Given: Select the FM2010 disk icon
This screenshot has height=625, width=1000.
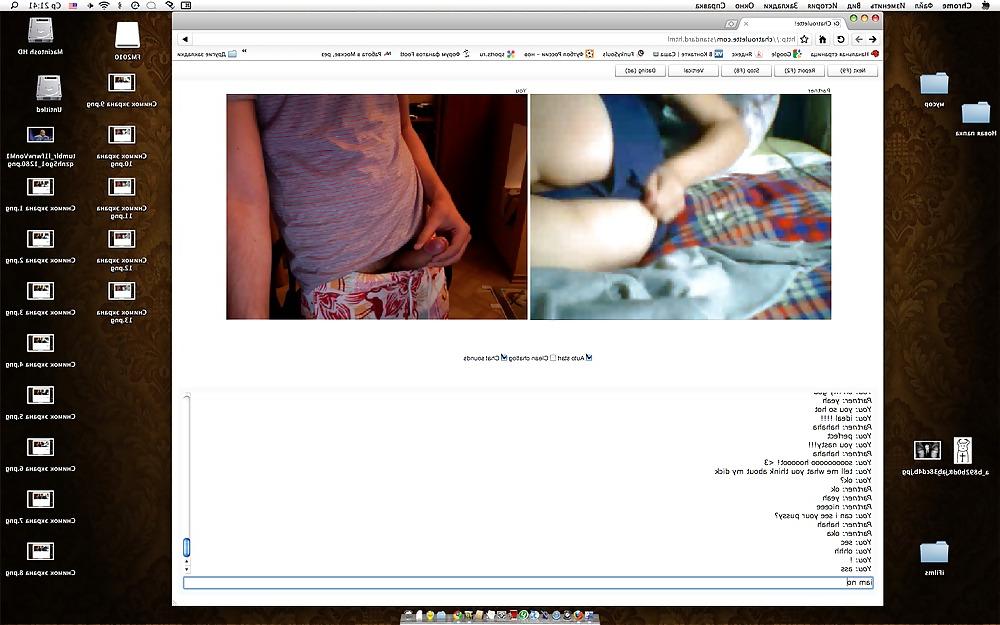Looking at the screenshot, I should point(128,35).
